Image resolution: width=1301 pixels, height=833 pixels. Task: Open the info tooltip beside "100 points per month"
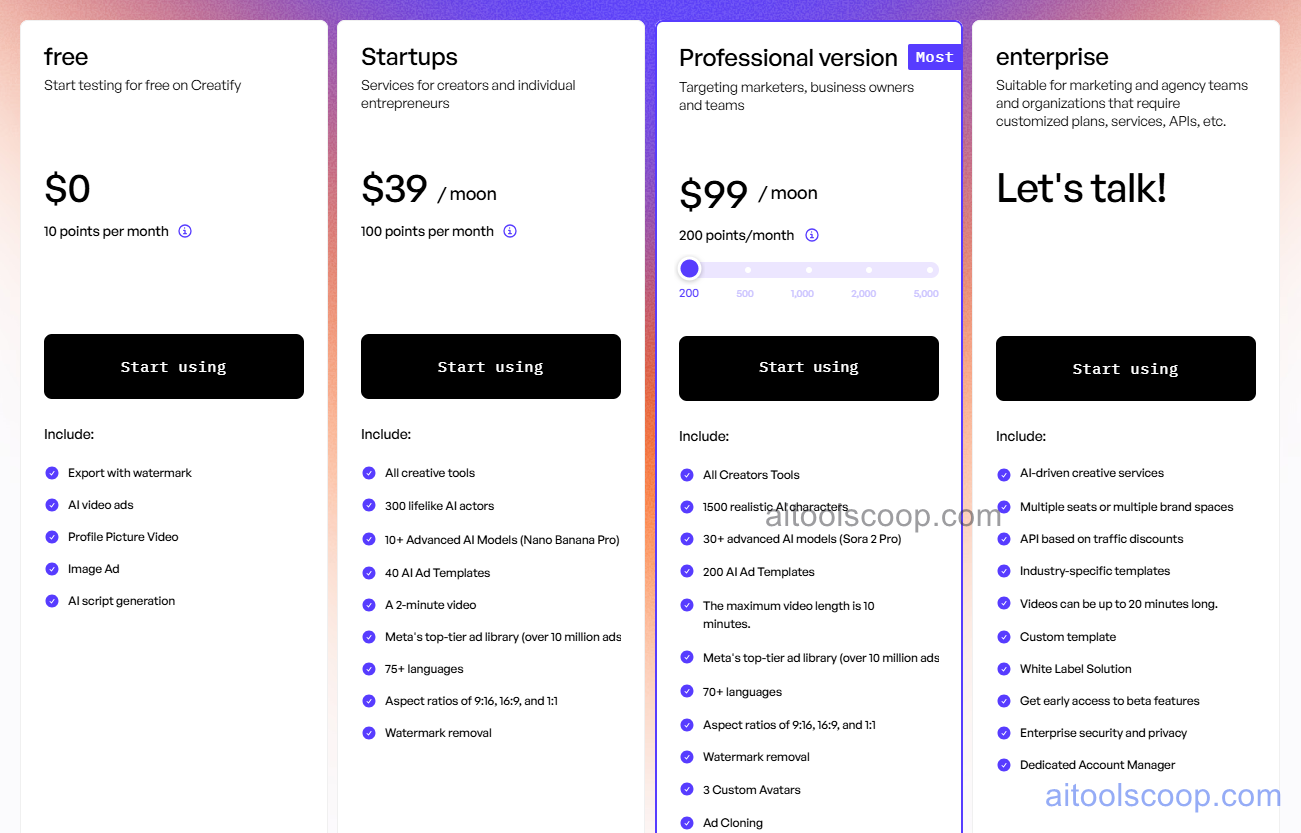point(509,230)
